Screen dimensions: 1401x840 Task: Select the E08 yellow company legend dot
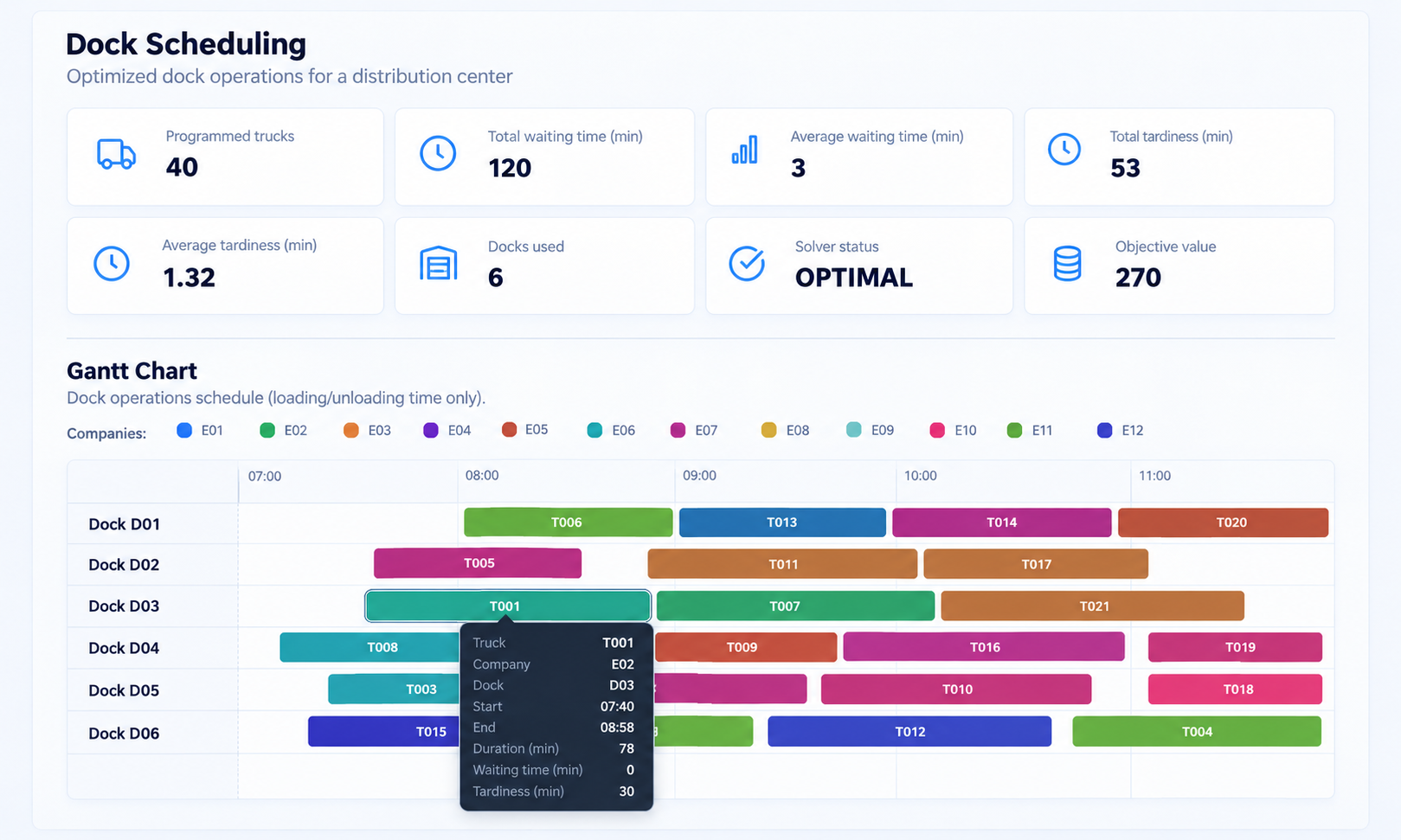(768, 430)
